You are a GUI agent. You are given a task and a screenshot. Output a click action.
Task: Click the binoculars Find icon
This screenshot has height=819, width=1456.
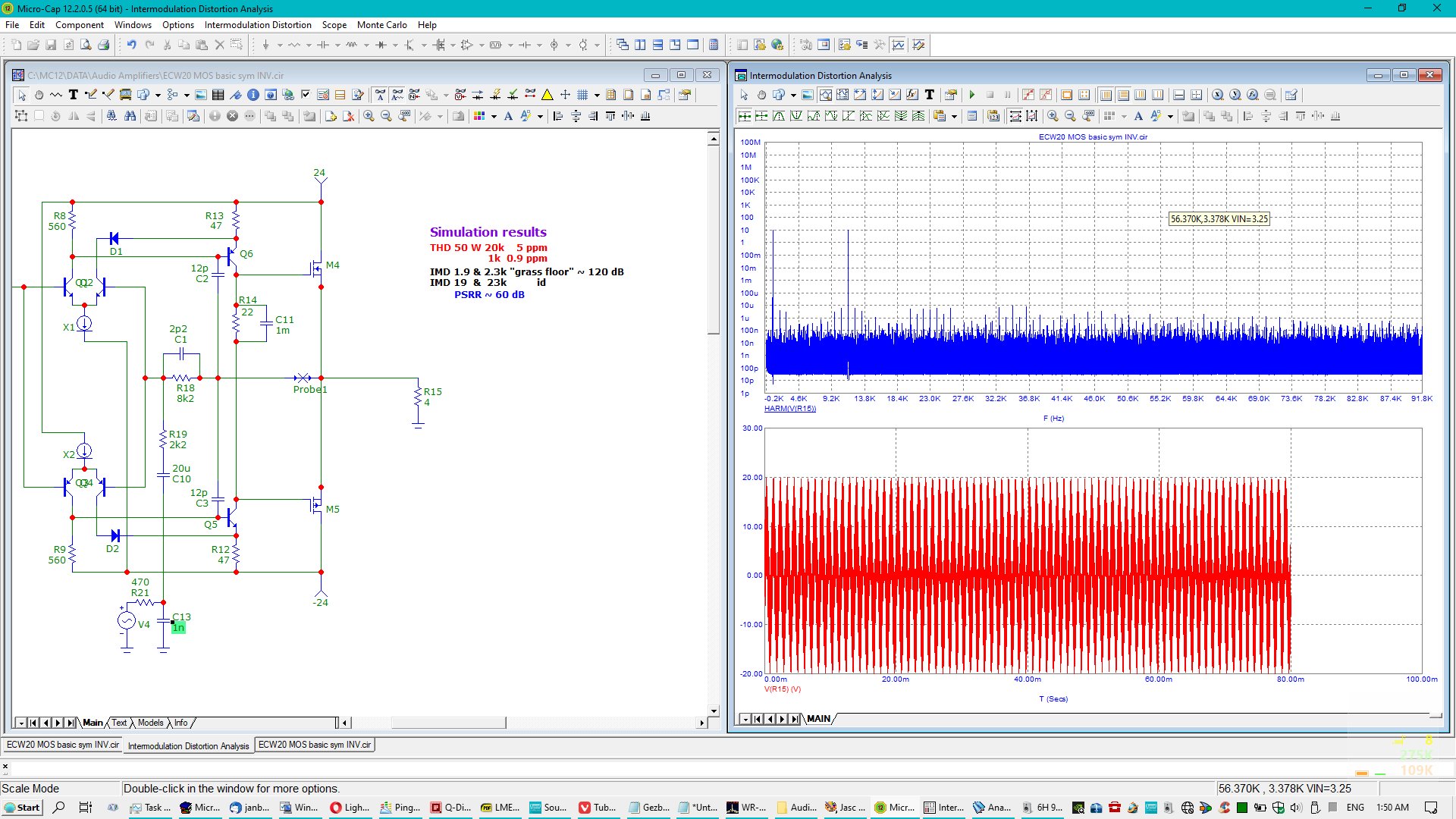(130, 116)
